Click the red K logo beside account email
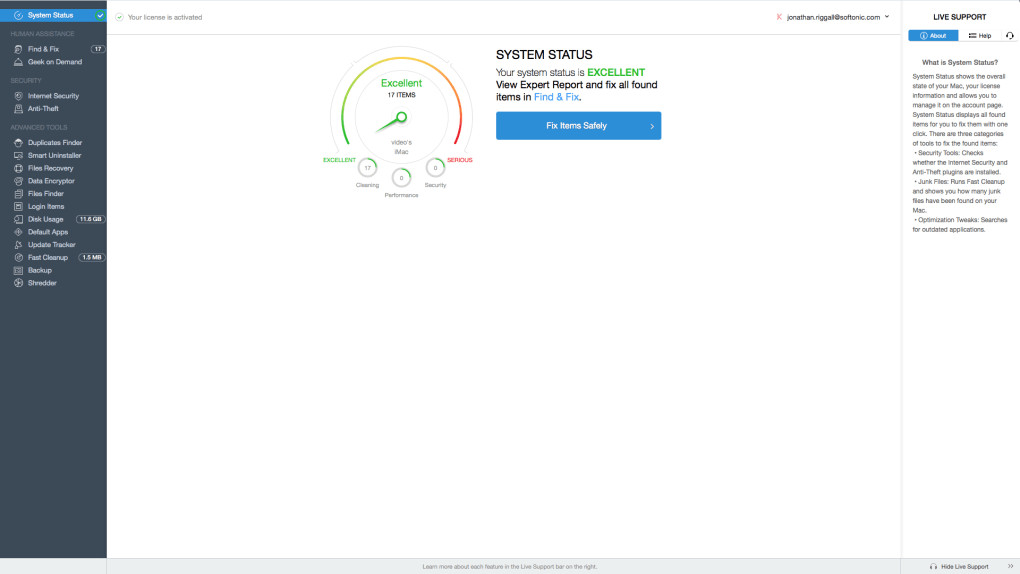This screenshot has height=574, width=1020. click(x=779, y=17)
